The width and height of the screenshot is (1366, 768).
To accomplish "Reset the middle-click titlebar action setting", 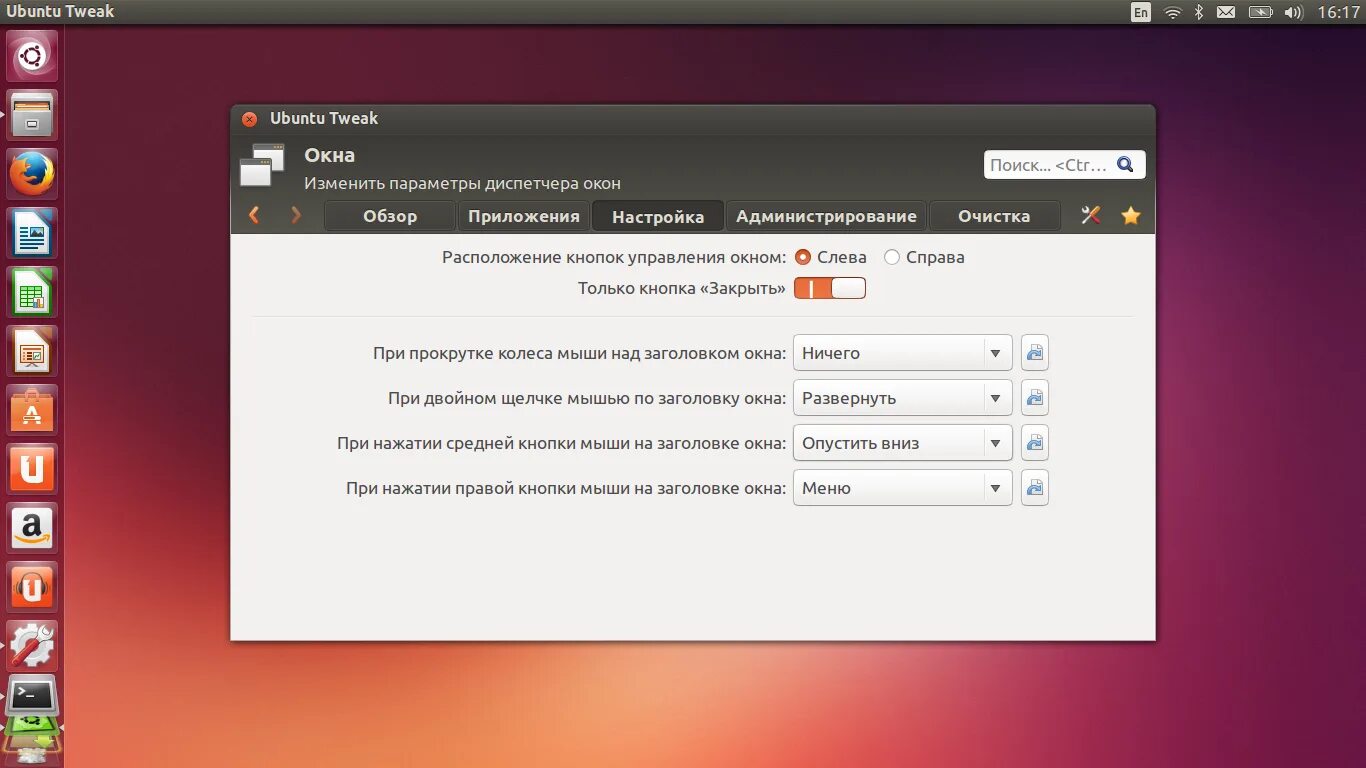I will [1035, 443].
